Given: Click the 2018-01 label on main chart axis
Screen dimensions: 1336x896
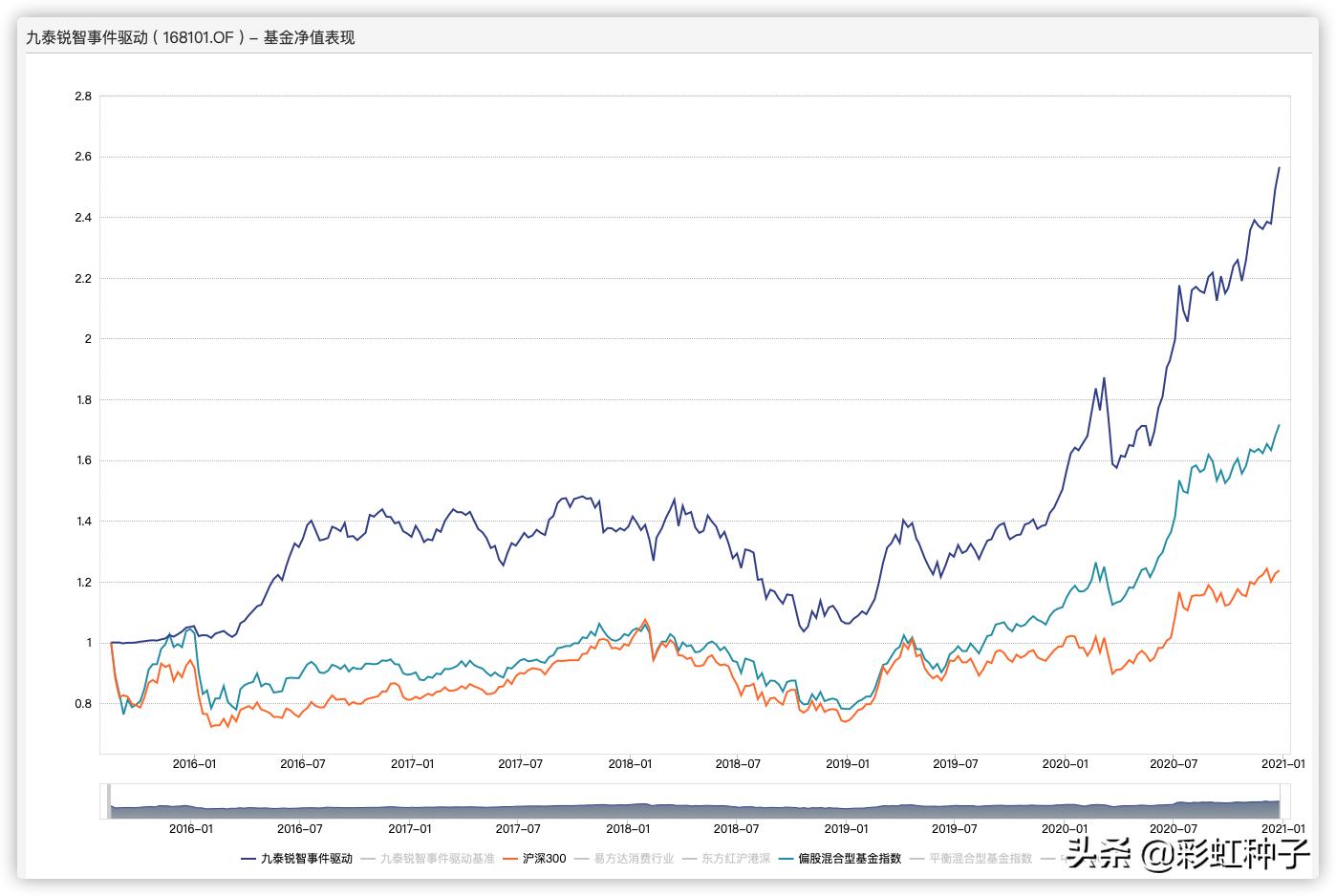Looking at the screenshot, I should click(629, 764).
